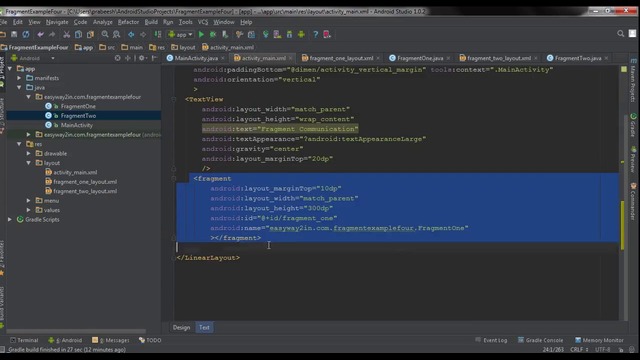
Task: Collapse the java folder
Action: 19,87
